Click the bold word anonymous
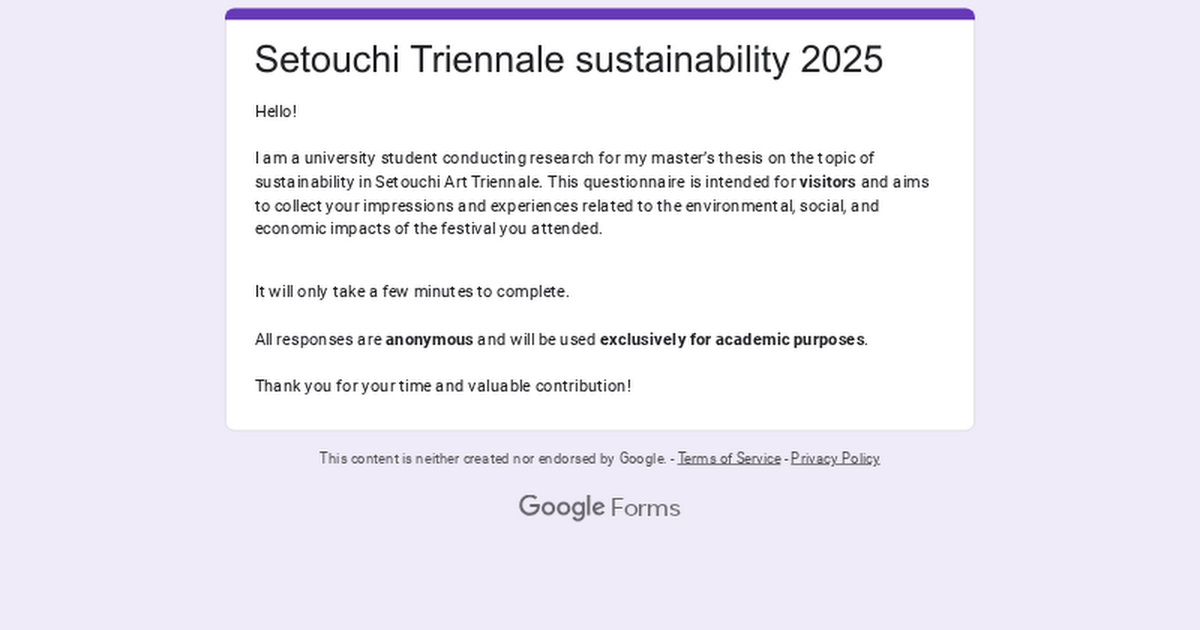 (429, 339)
